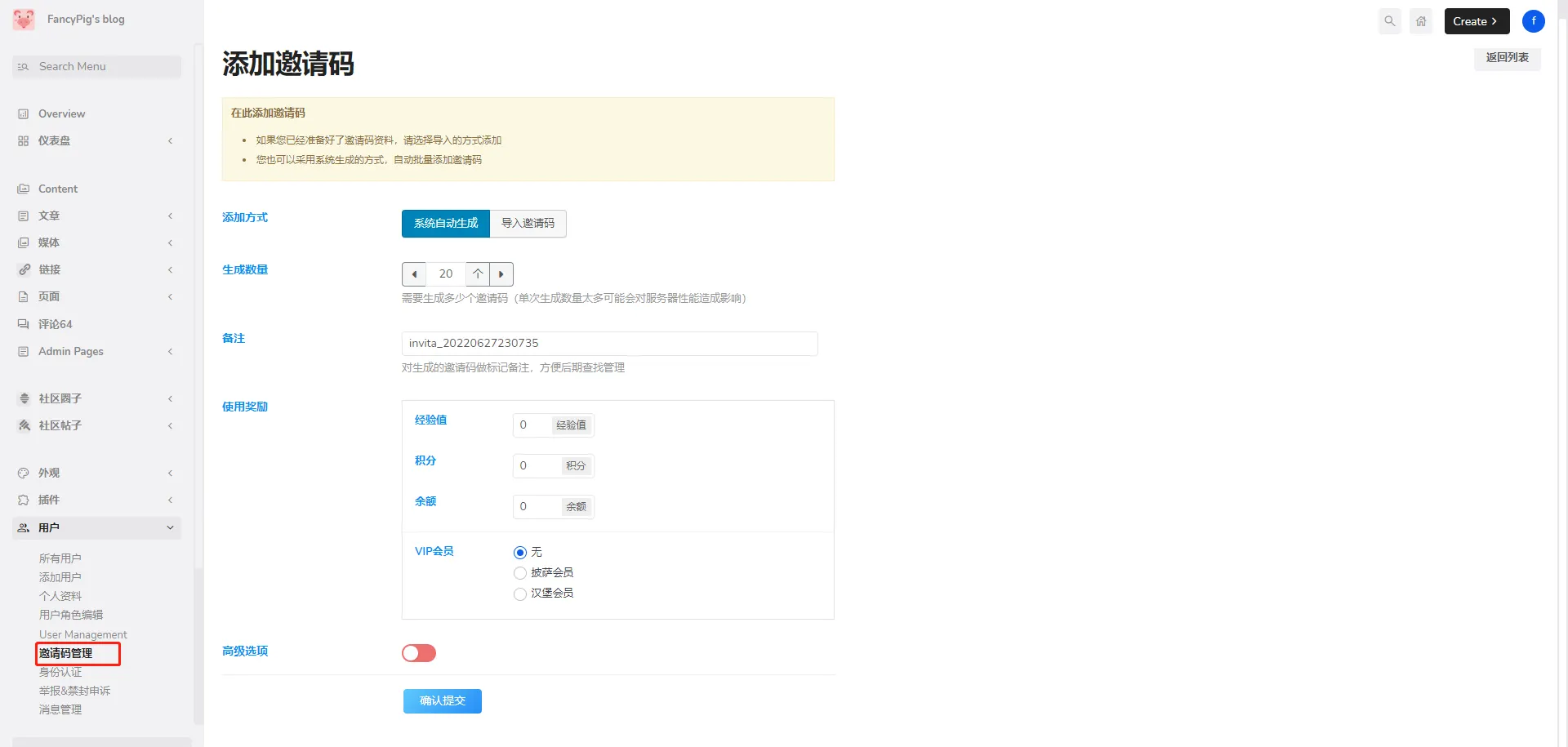The image size is (1568, 747).
Task: Click the 评论64 comments icon
Action: click(x=24, y=325)
